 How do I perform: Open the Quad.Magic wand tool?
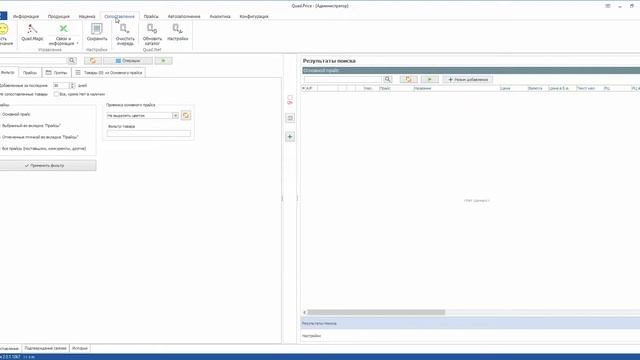pyautogui.click(x=32, y=32)
